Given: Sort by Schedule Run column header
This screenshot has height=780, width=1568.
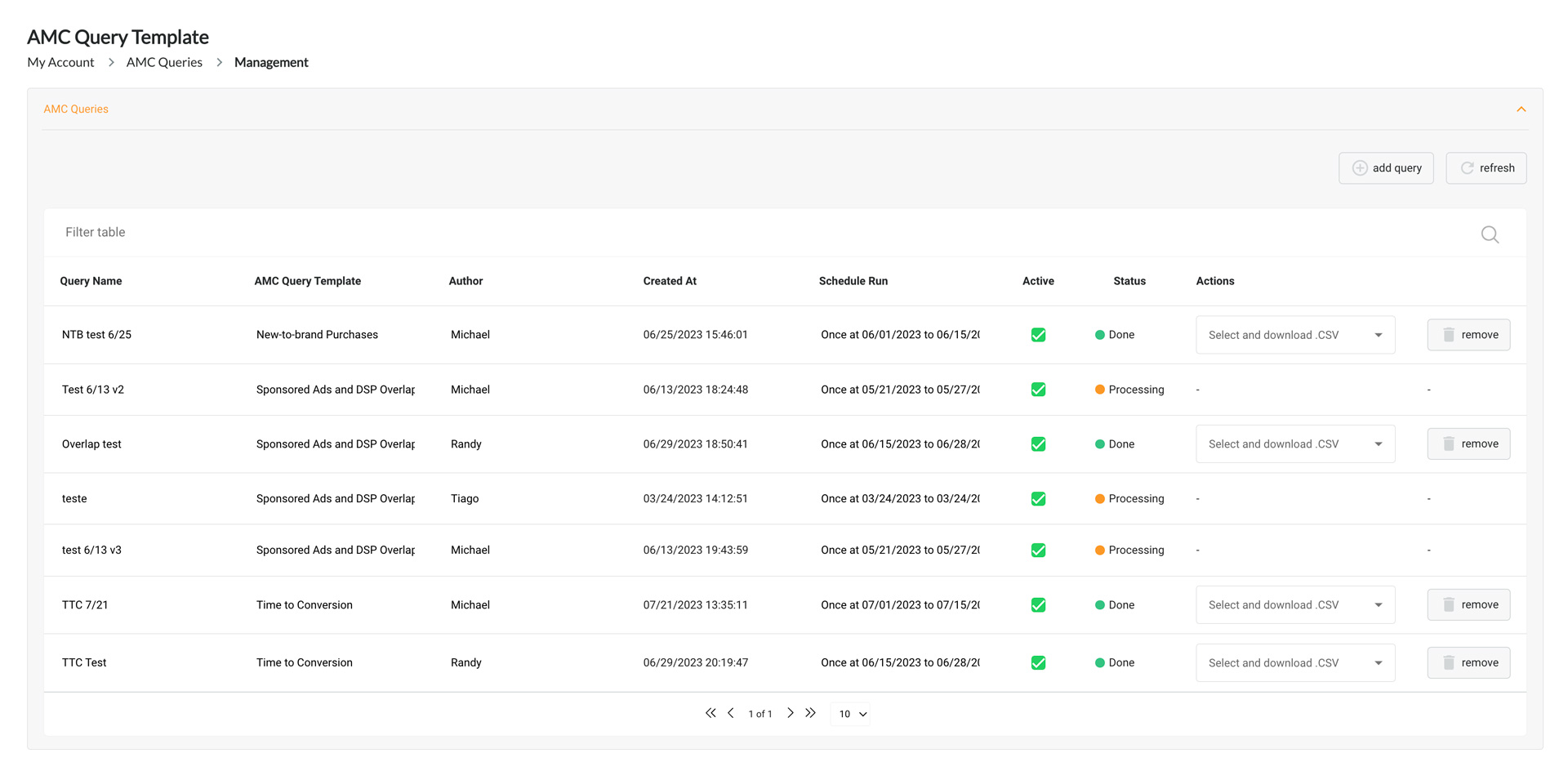Looking at the screenshot, I should [x=853, y=281].
